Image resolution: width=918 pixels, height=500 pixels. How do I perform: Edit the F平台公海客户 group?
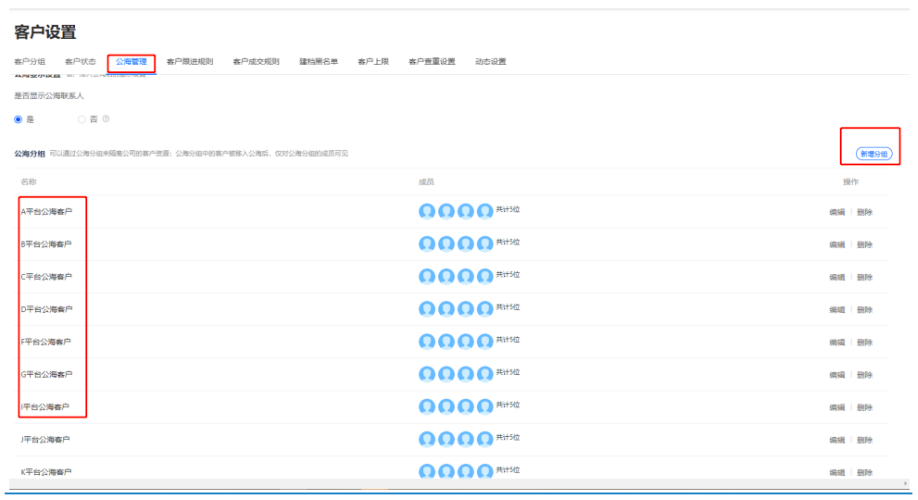click(837, 342)
